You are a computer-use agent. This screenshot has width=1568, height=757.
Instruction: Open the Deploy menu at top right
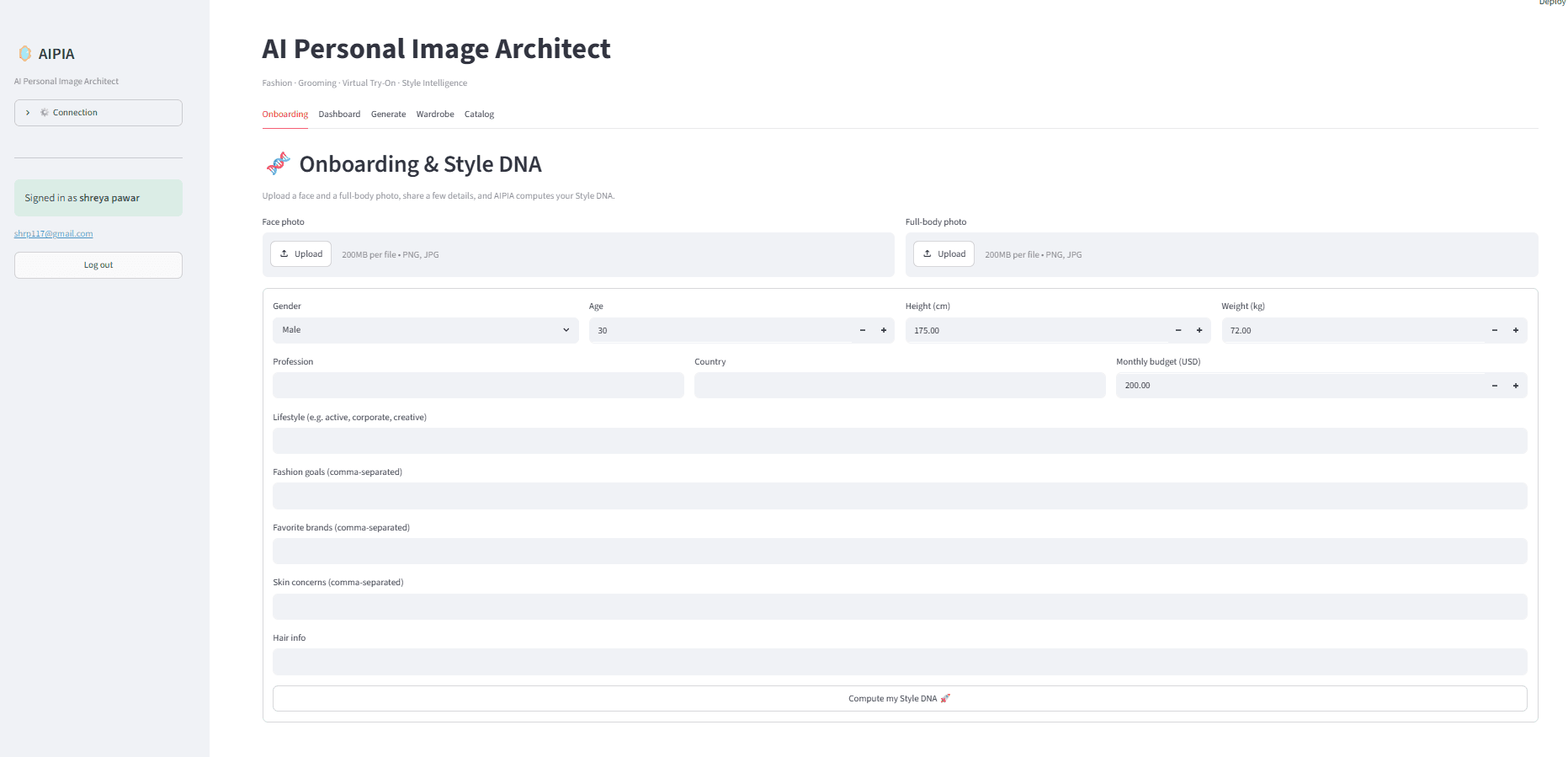point(1552,3)
